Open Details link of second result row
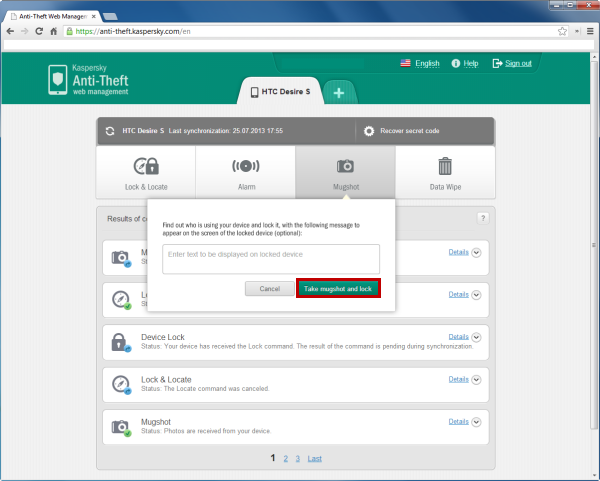Screen dimensions: 600x481 tap(458, 294)
